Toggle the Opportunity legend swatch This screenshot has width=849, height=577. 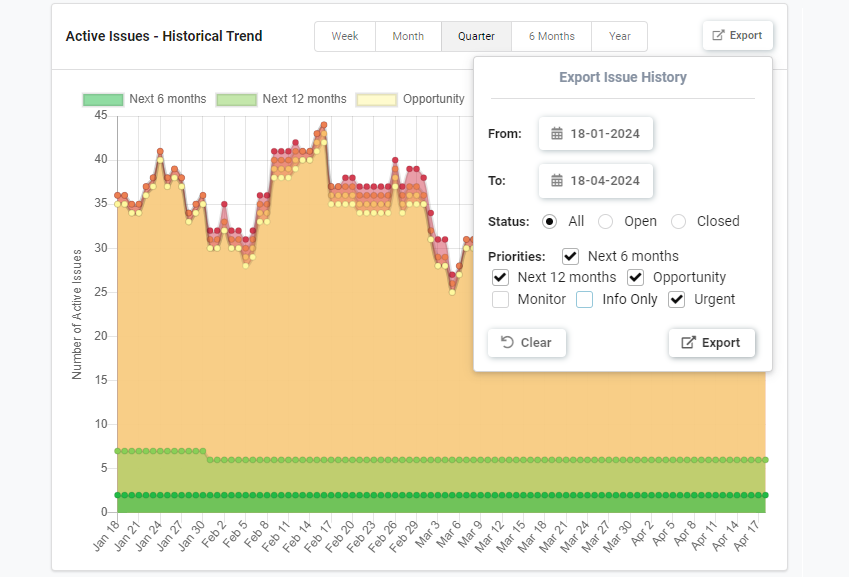point(376,99)
